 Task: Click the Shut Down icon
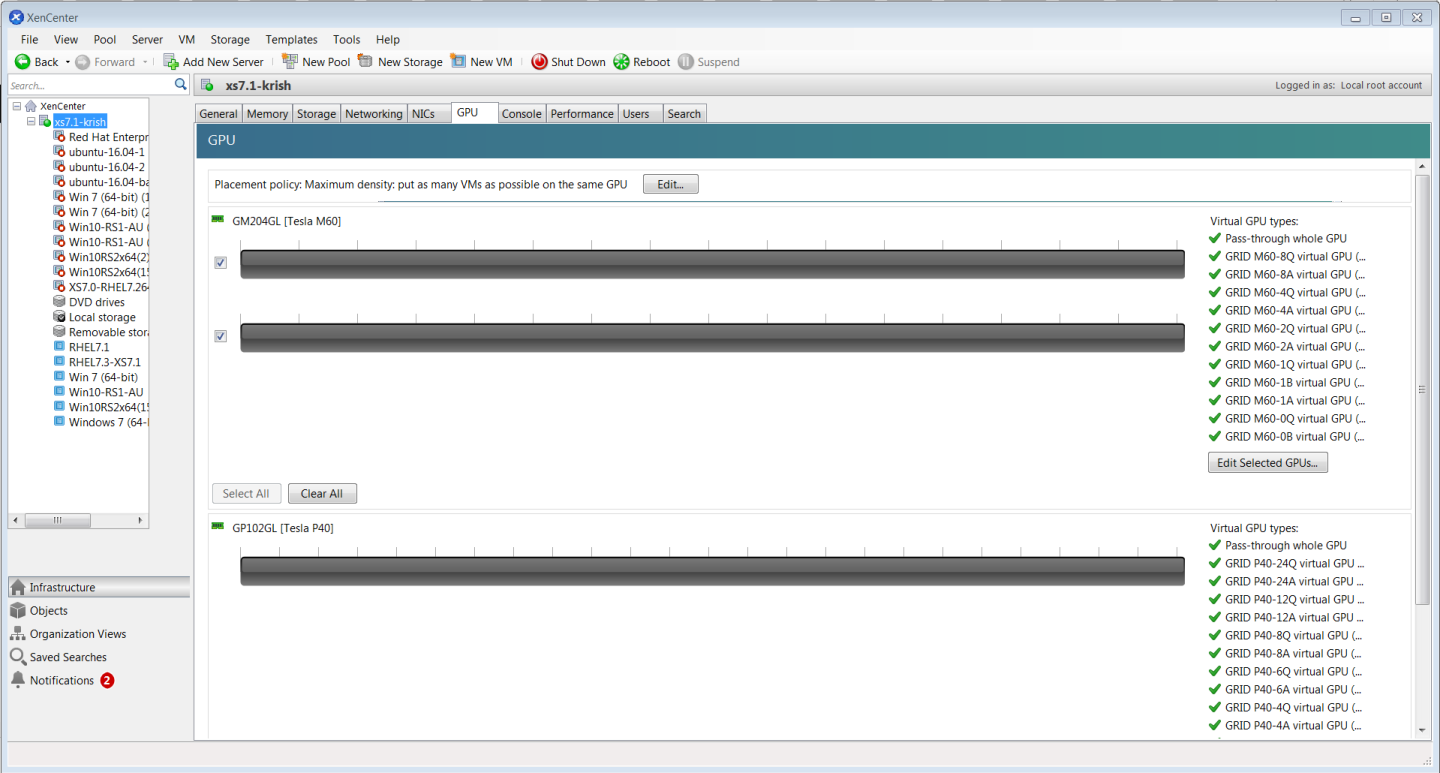pyautogui.click(x=540, y=61)
